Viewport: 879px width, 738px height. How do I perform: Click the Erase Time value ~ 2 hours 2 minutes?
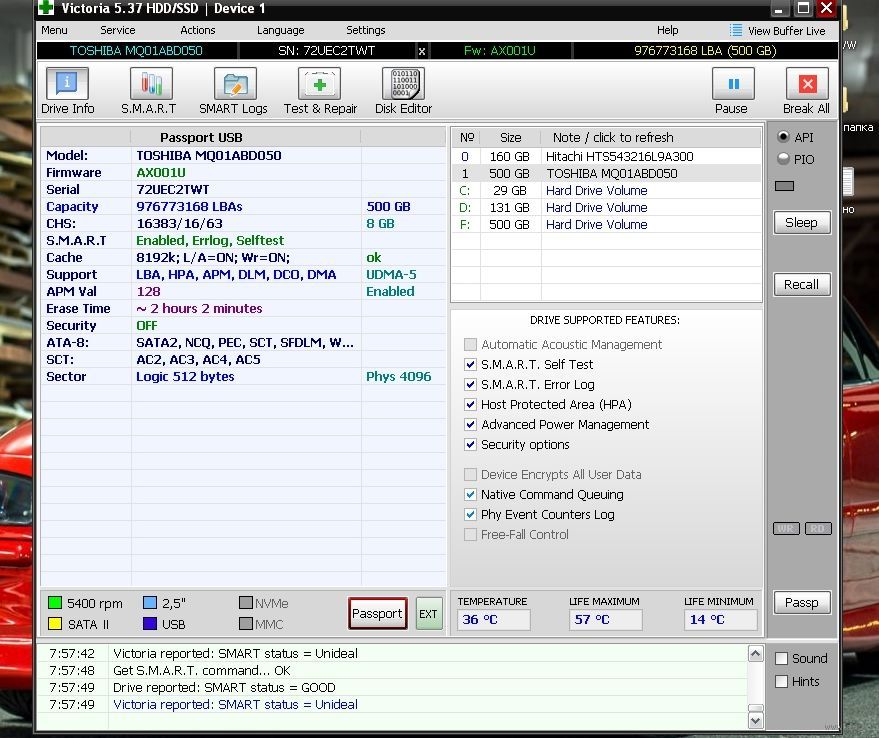(199, 308)
